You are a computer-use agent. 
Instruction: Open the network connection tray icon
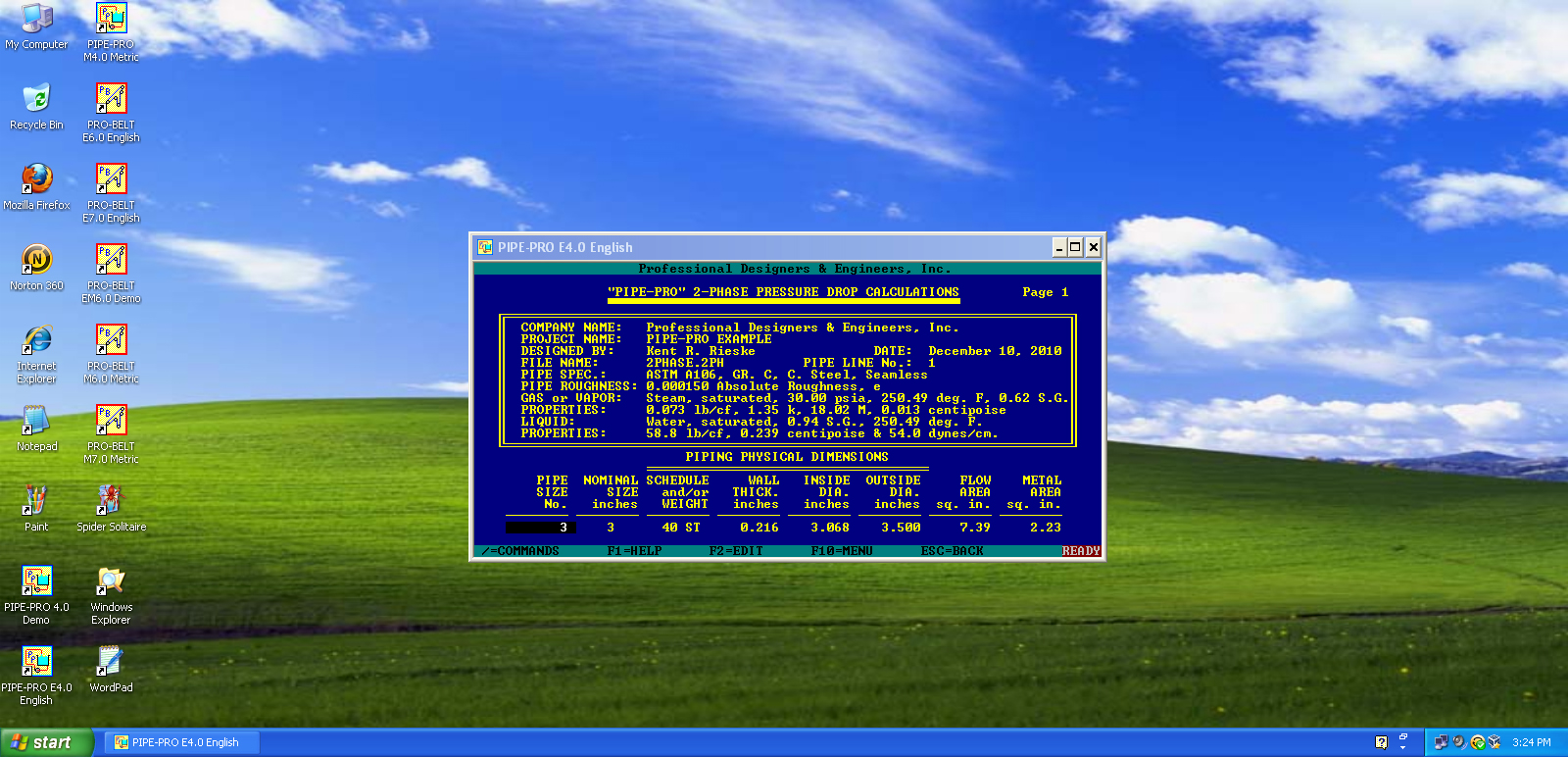1441,742
